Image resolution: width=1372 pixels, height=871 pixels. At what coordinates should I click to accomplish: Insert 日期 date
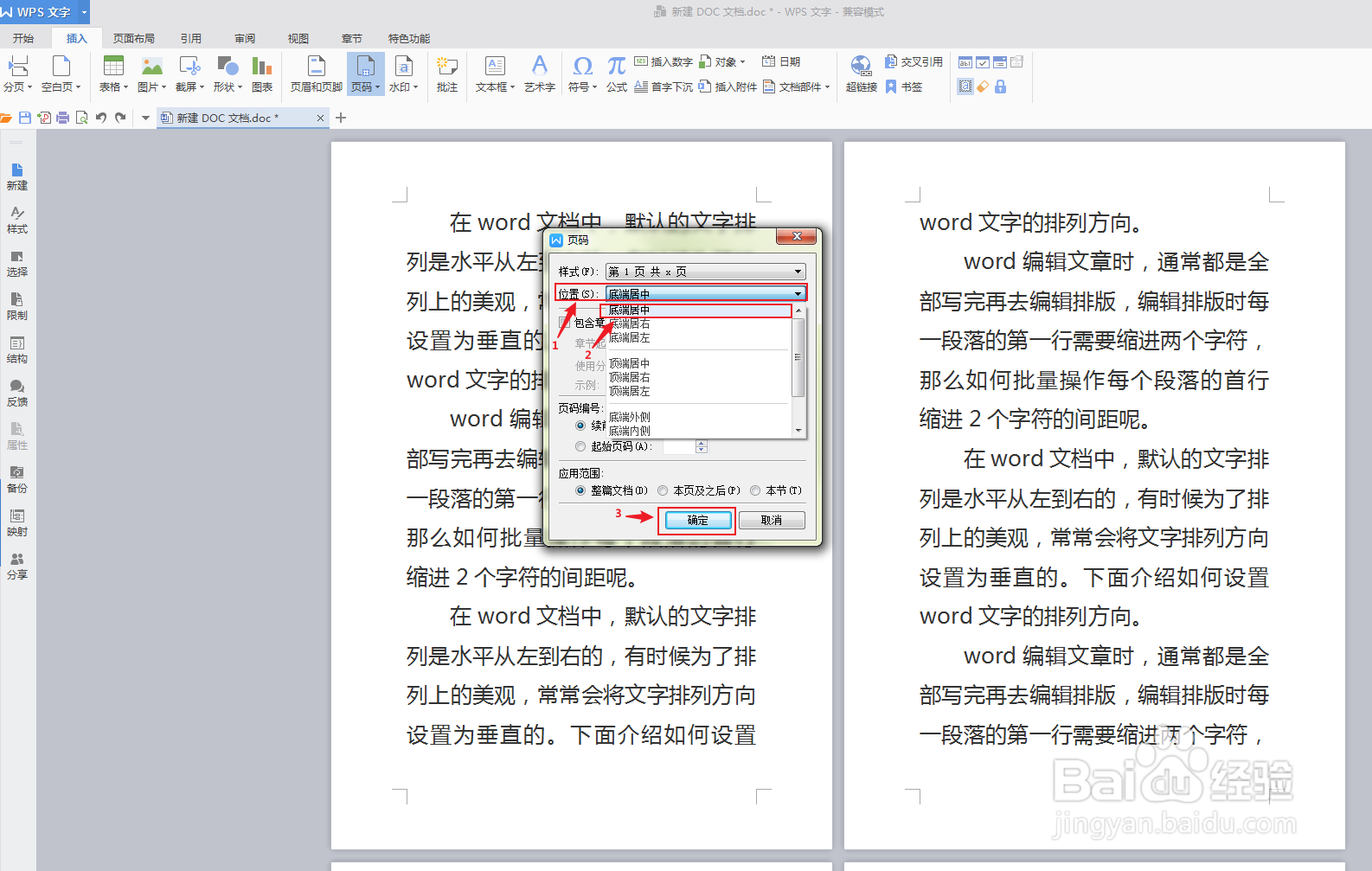point(781,62)
